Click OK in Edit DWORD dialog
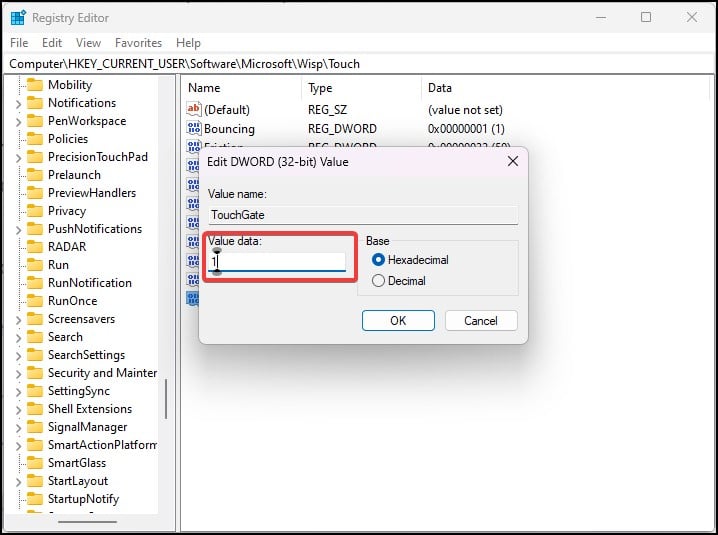718x535 pixels. click(398, 320)
